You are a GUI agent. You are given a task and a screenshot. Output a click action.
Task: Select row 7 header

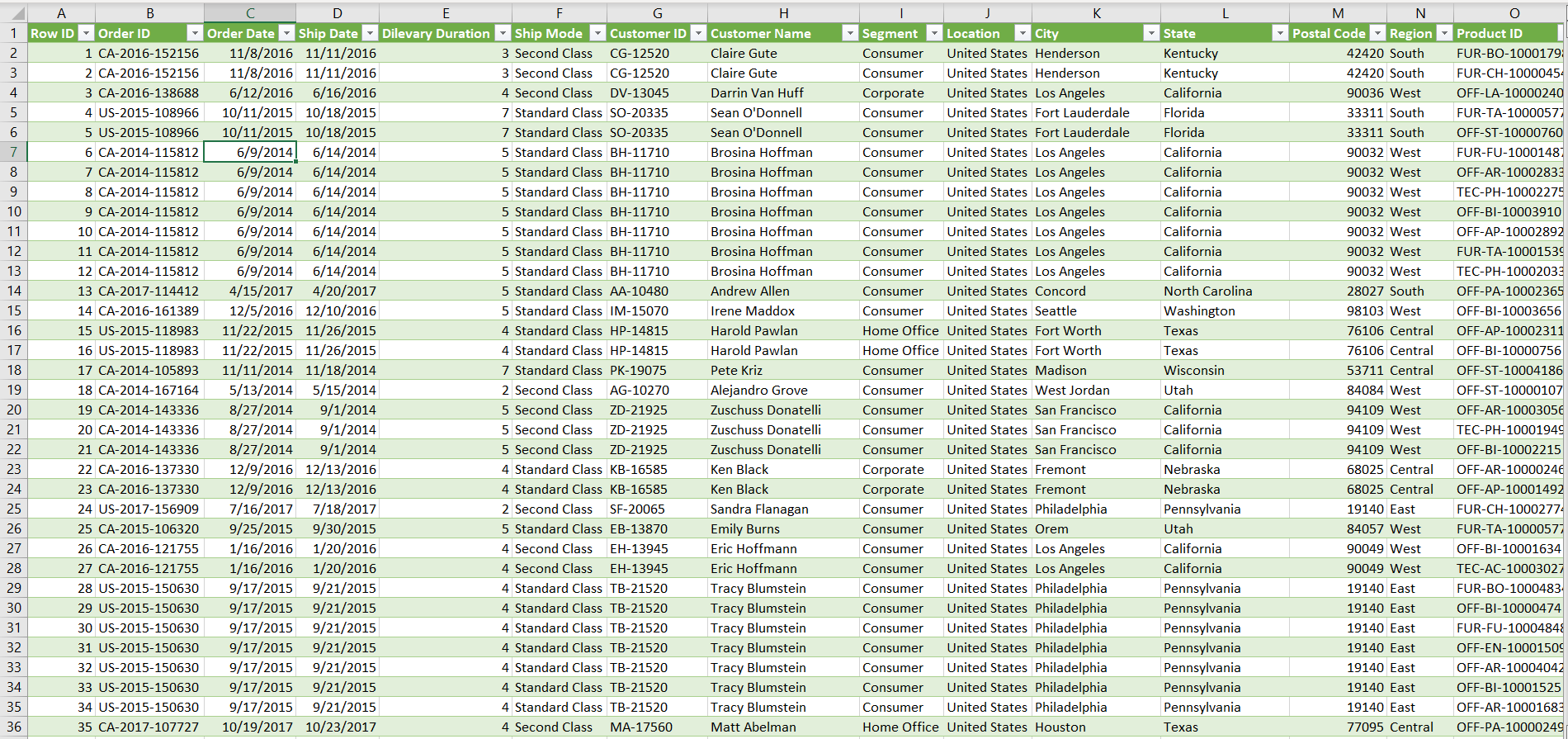click(14, 152)
